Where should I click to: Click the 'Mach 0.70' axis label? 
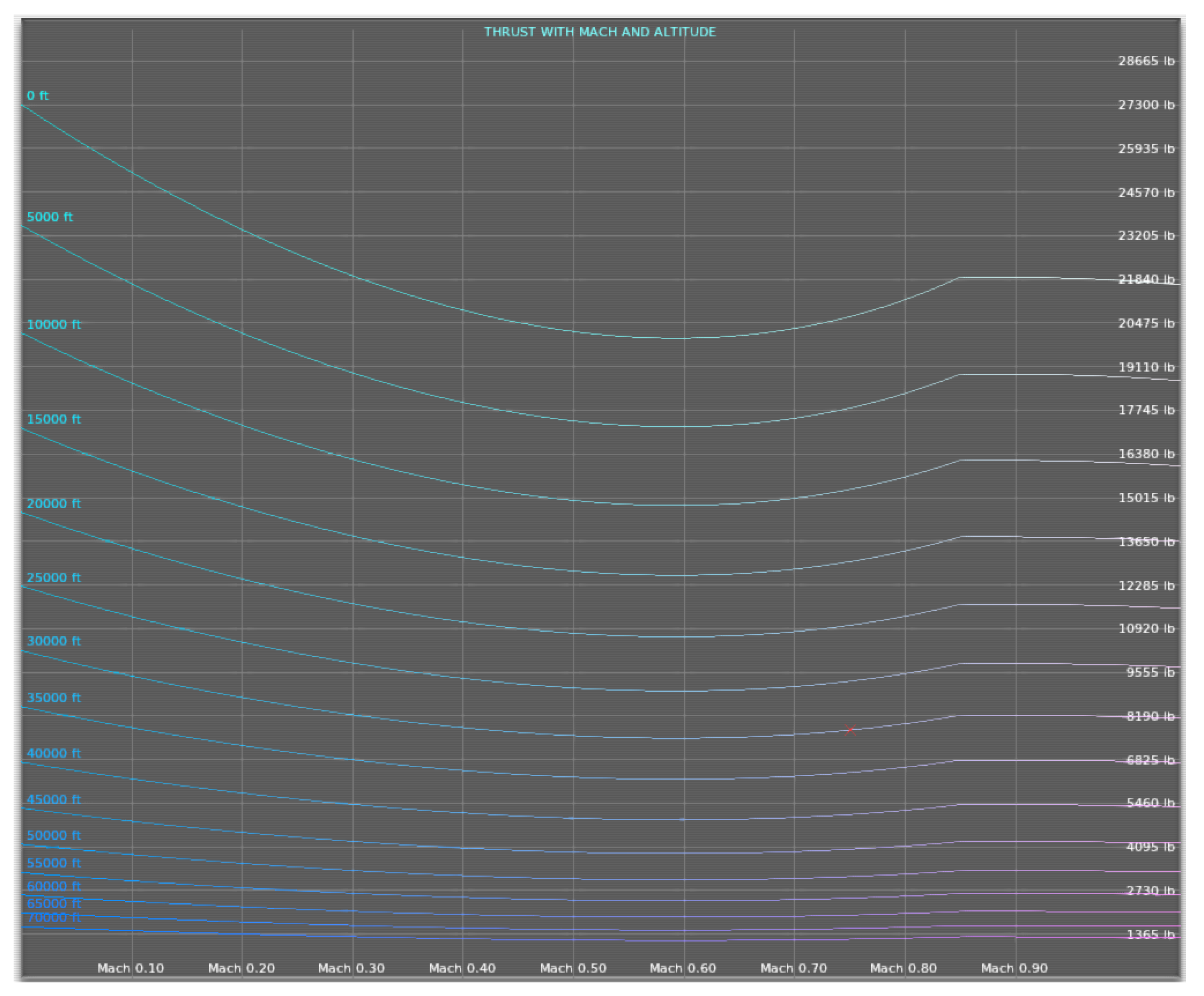(794, 968)
